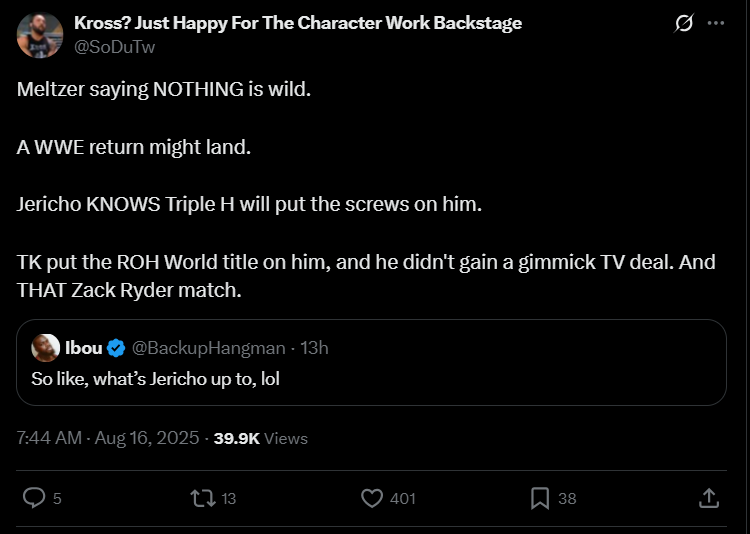Screen dimensions: 750x534
Task: Like the post with the heart icon
Action: click(x=372, y=497)
